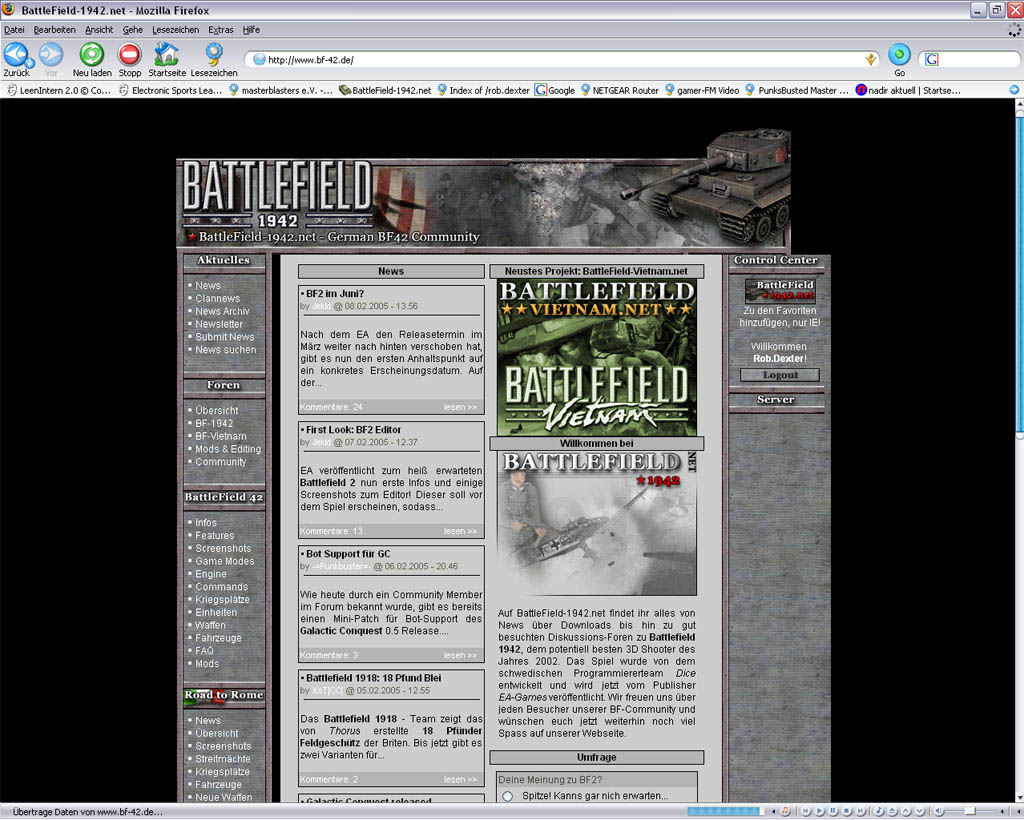Screen dimensions: 1024x820
Task: Click the Logout button
Action: click(x=780, y=375)
